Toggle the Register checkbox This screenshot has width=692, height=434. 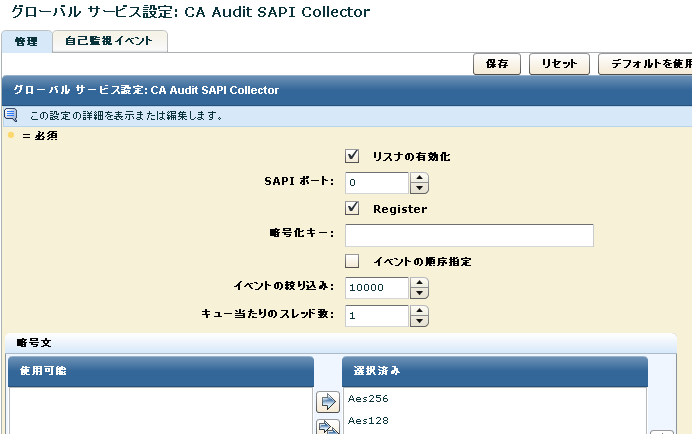pos(352,209)
